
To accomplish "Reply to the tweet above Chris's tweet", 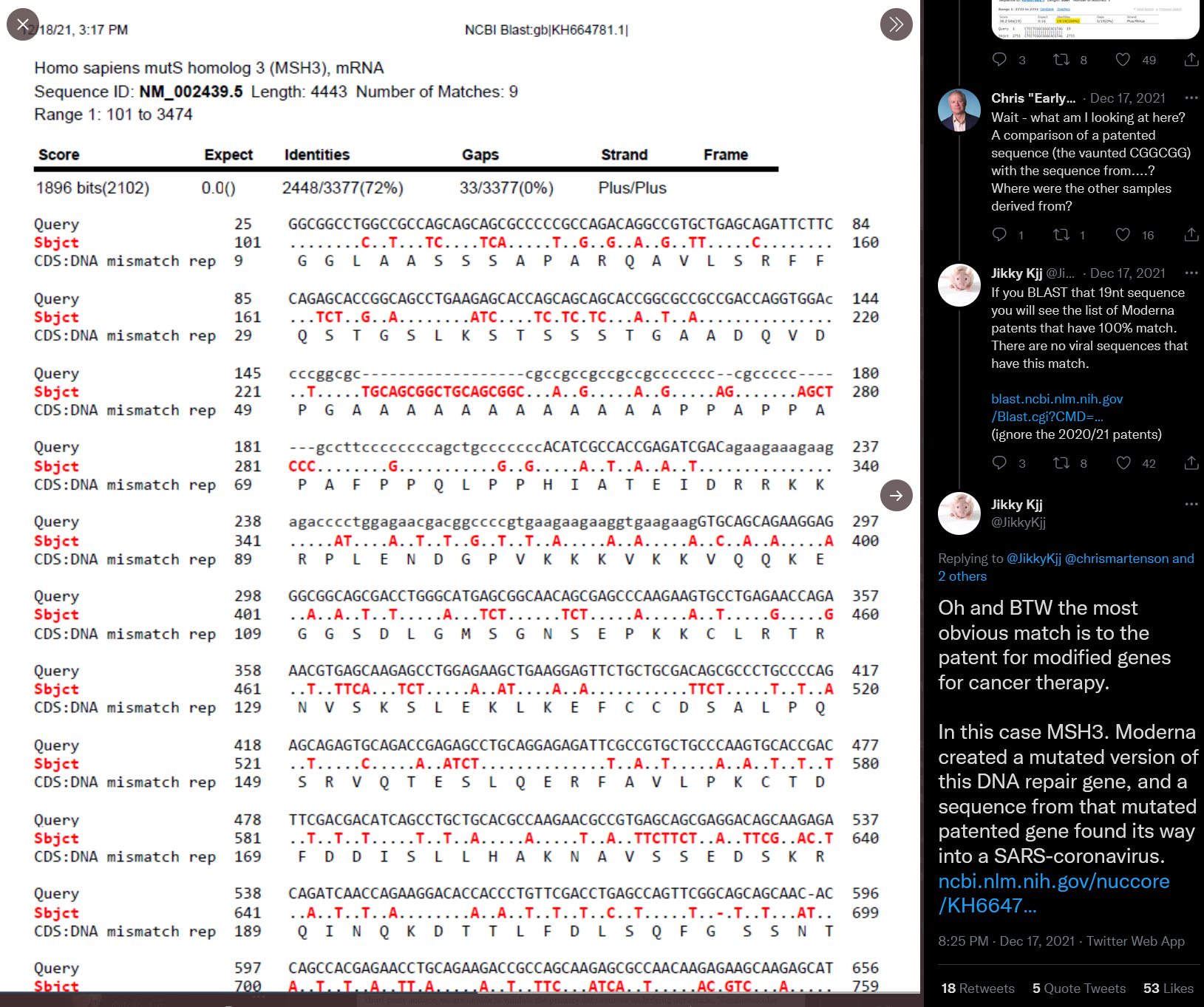I will (999, 60).
